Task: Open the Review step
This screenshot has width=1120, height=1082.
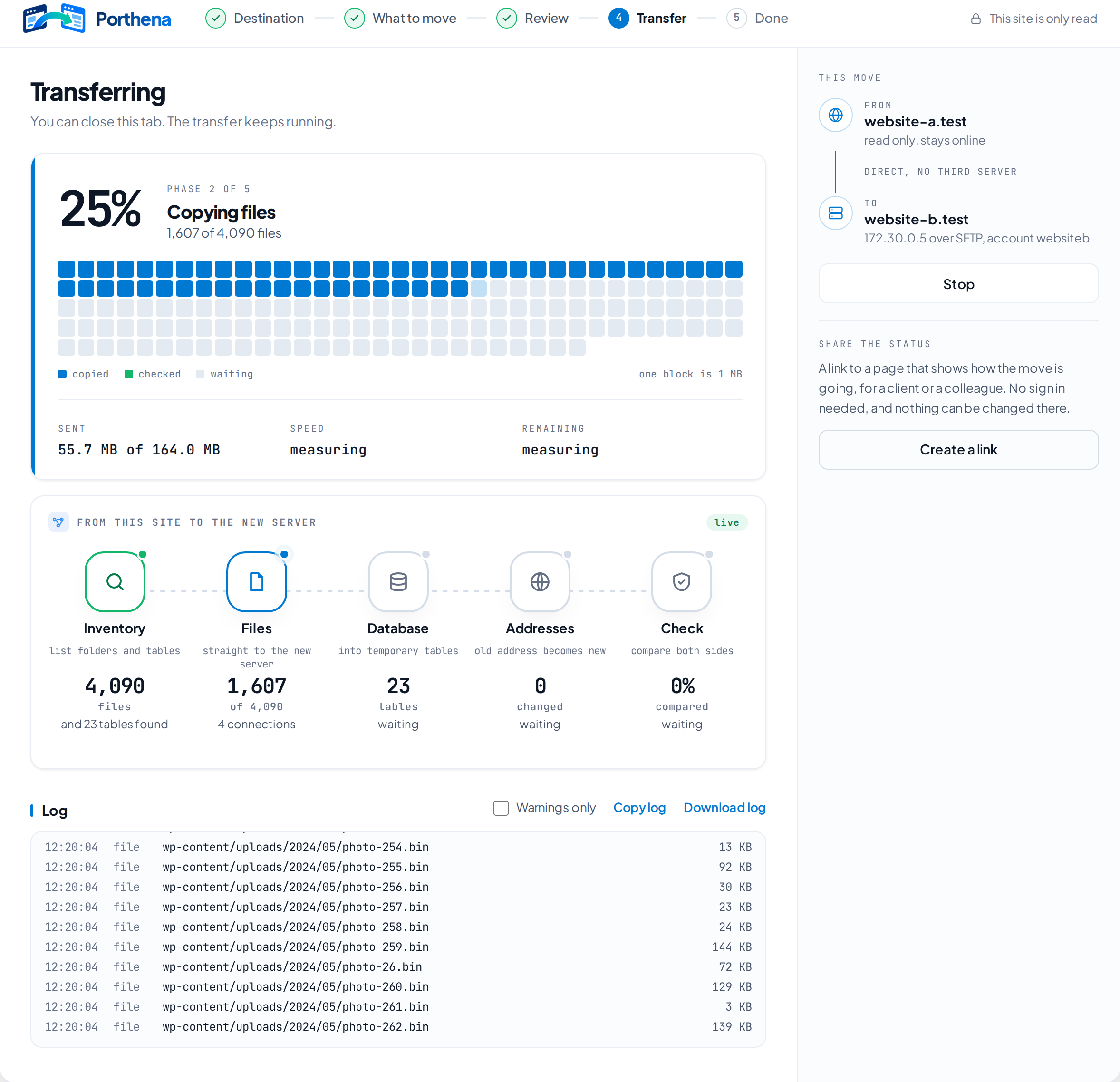Action: [x=532, y=18]
